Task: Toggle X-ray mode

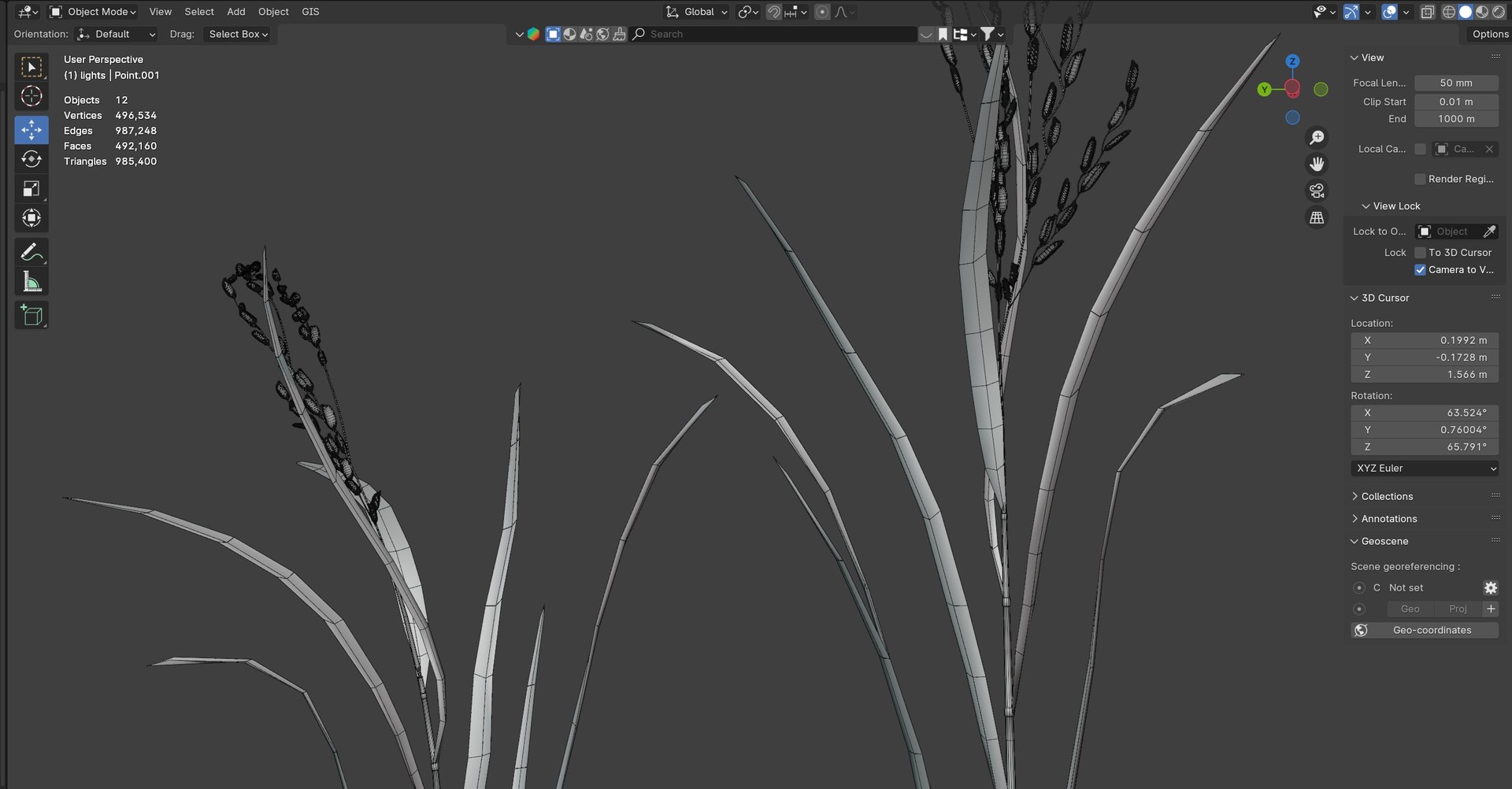Action: pyautogui.click(x=1427, y=12)
